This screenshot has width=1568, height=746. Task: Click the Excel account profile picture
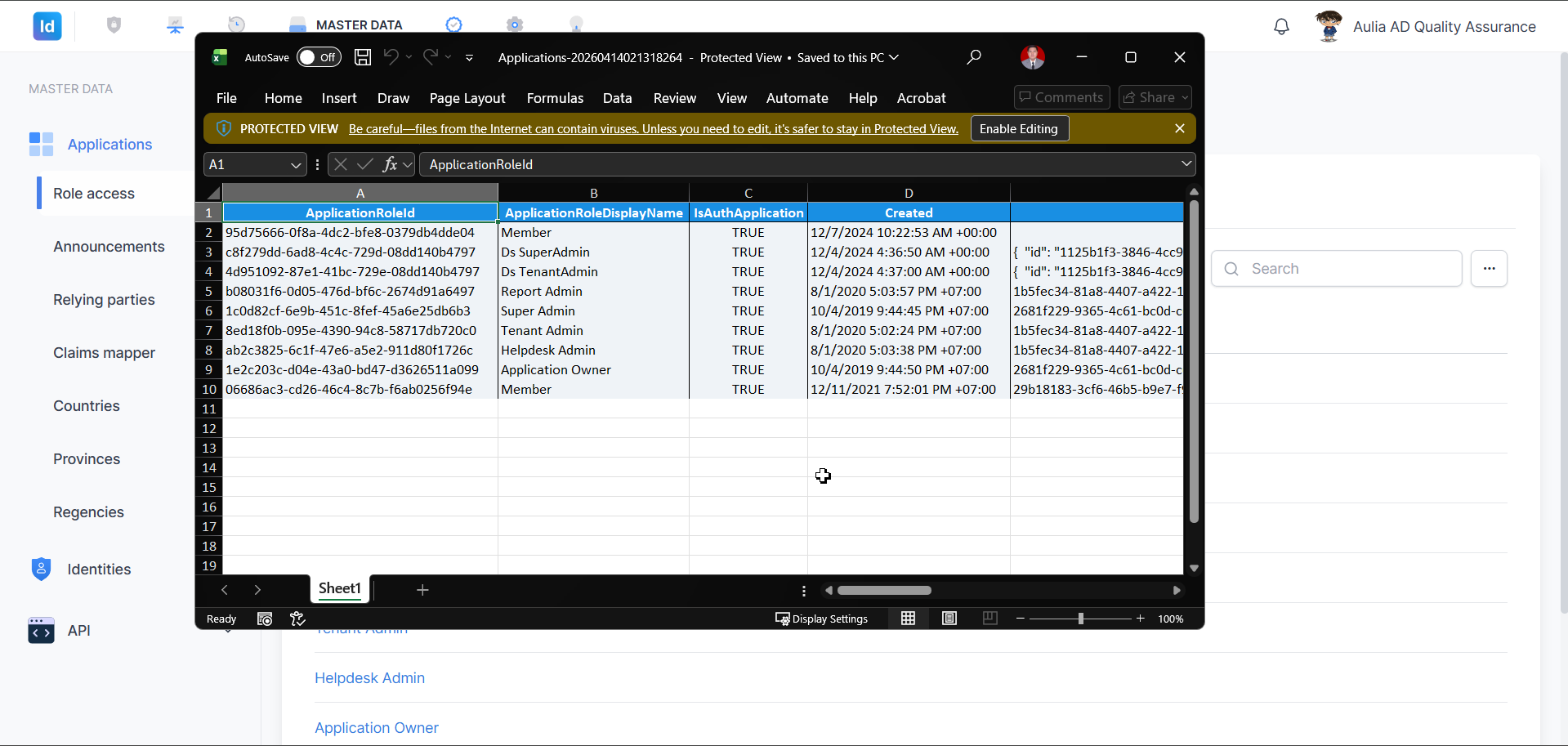click(1033, 57)
